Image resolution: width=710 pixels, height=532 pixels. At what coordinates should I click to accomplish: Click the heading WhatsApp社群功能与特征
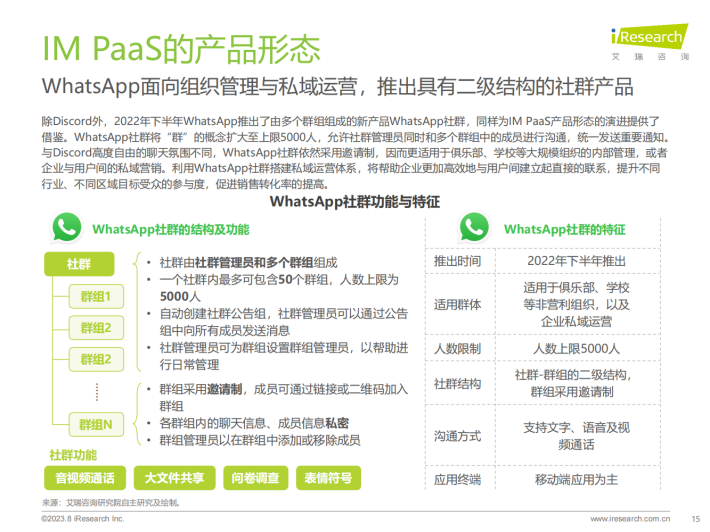(x=355, y=201)
